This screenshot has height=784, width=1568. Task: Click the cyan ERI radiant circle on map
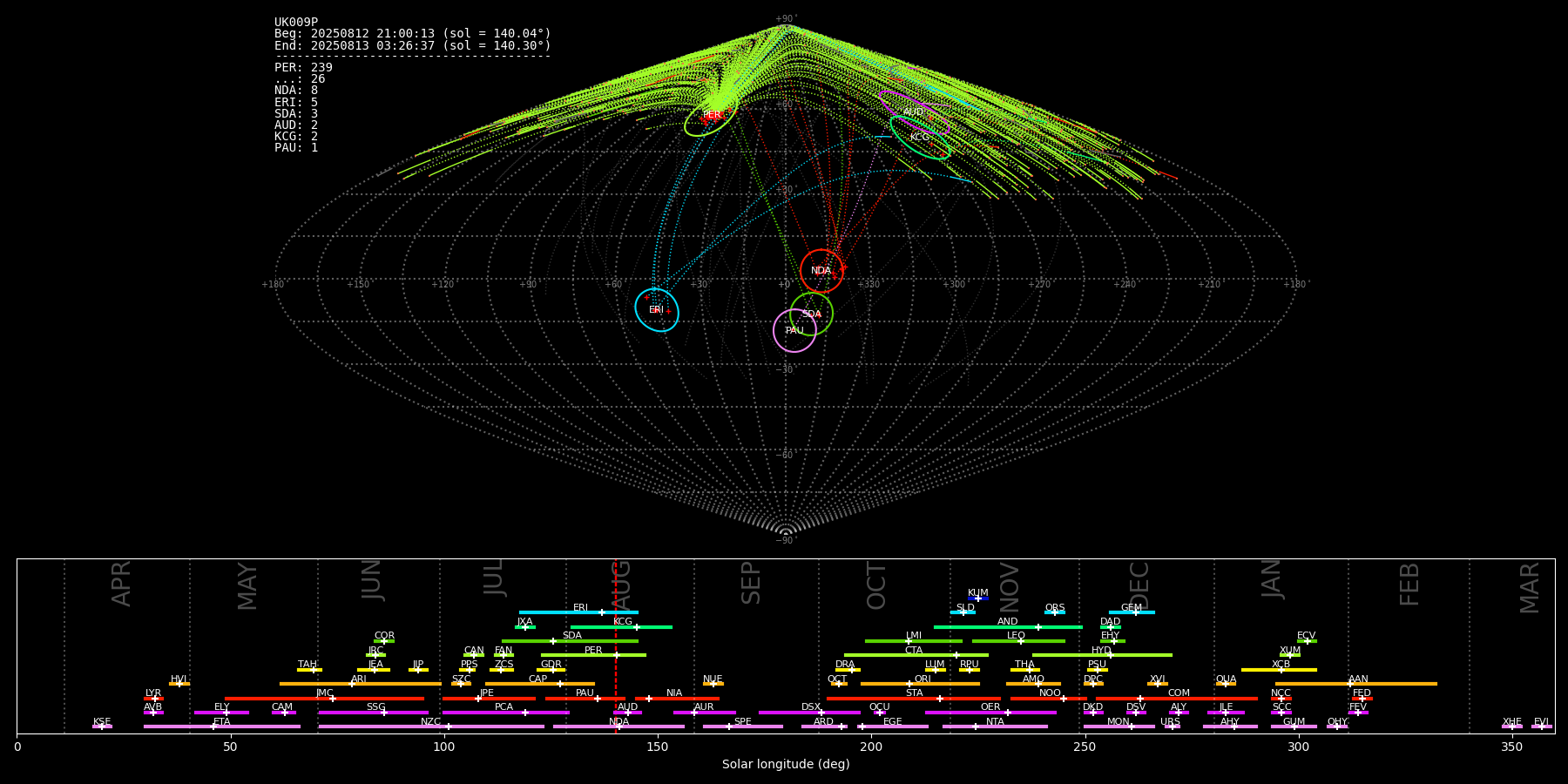657,310
